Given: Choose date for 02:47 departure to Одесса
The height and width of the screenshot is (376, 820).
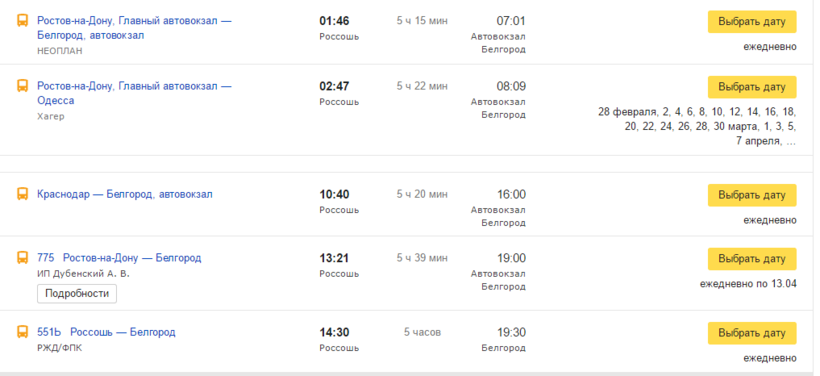Looking at the screenshot, I should pyautogui.click(x=752, y=87).
